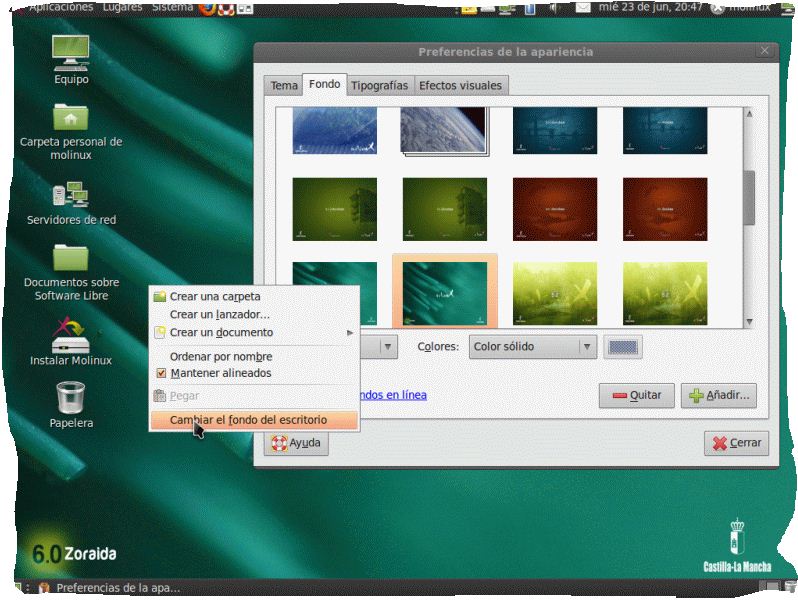The image size is (798, 601).
Task: Click the Cerrar button
Action: pos(736,443)
